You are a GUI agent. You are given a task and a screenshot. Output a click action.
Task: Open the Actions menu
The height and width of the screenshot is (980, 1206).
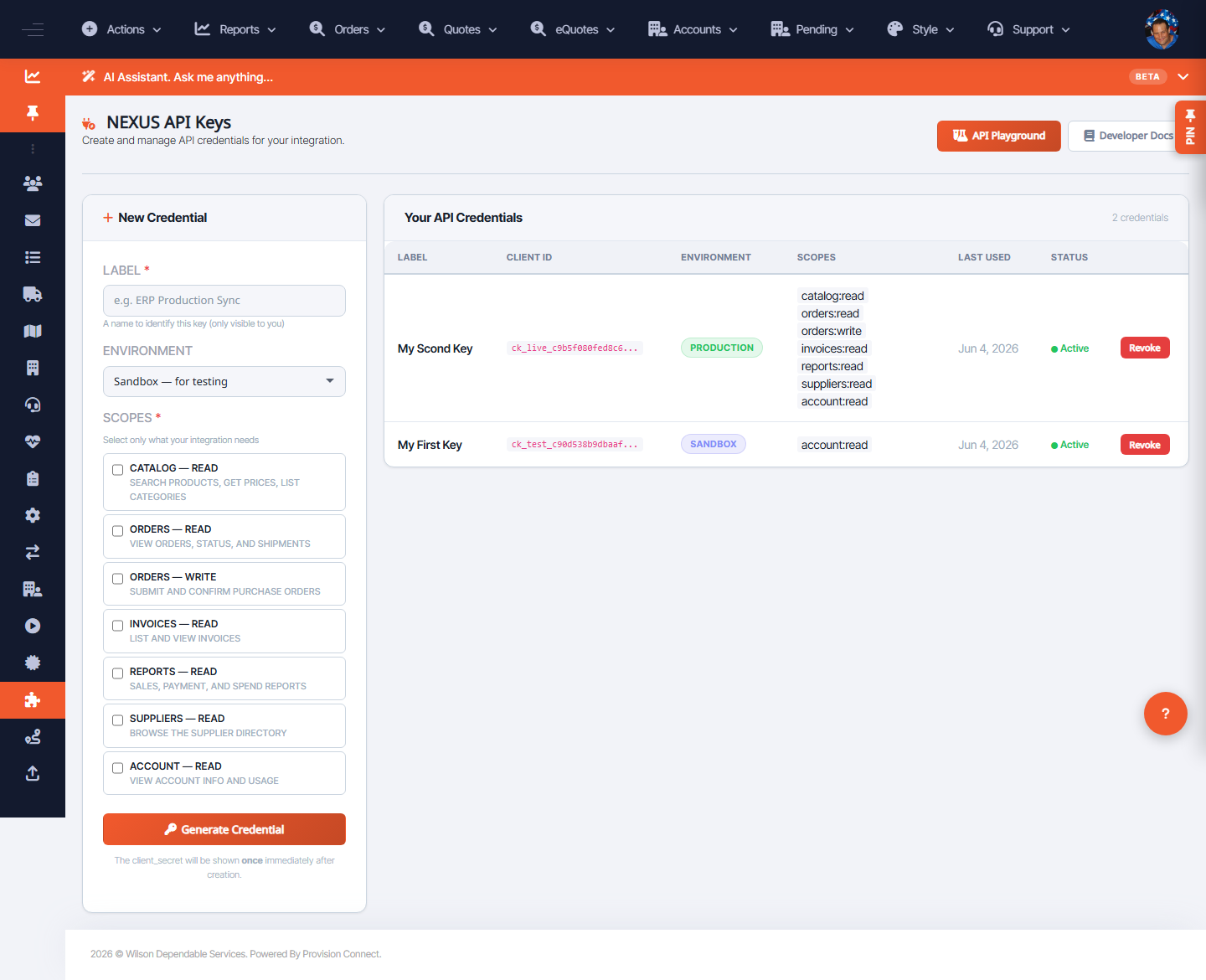pos(121,29)
